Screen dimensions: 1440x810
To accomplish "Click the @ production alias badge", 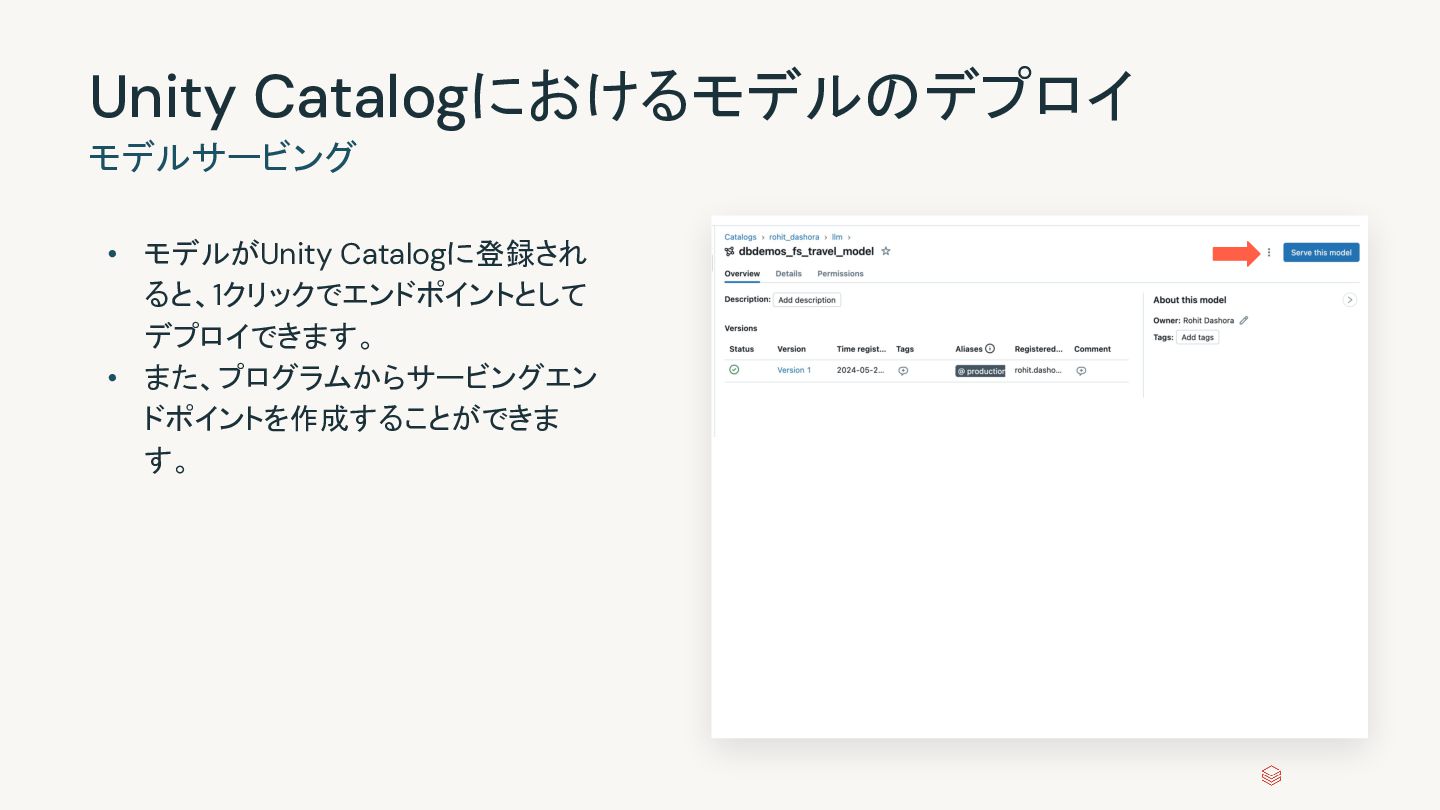I will [x=980, y=371].
